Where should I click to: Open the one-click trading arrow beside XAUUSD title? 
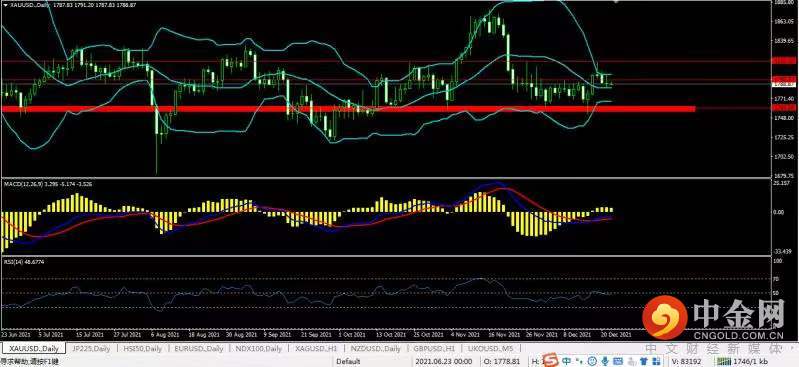[6, 4]
